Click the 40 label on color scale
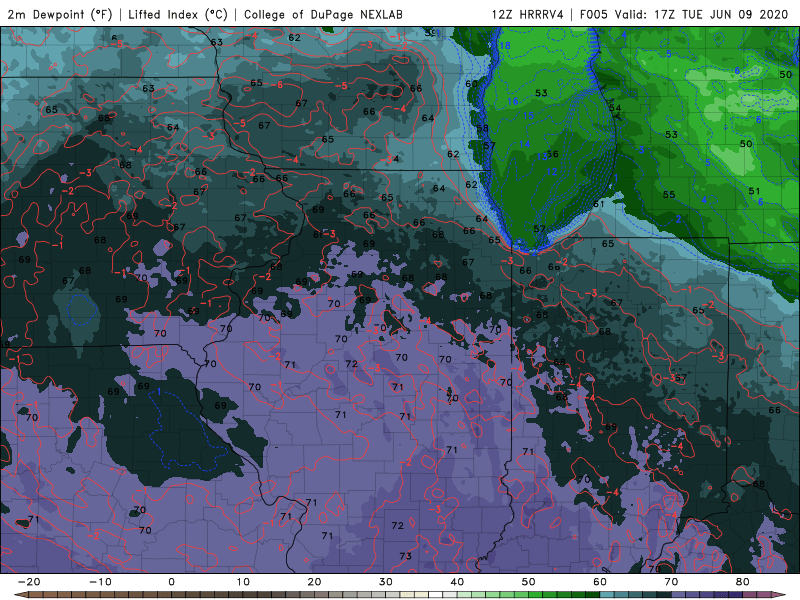 457,582
